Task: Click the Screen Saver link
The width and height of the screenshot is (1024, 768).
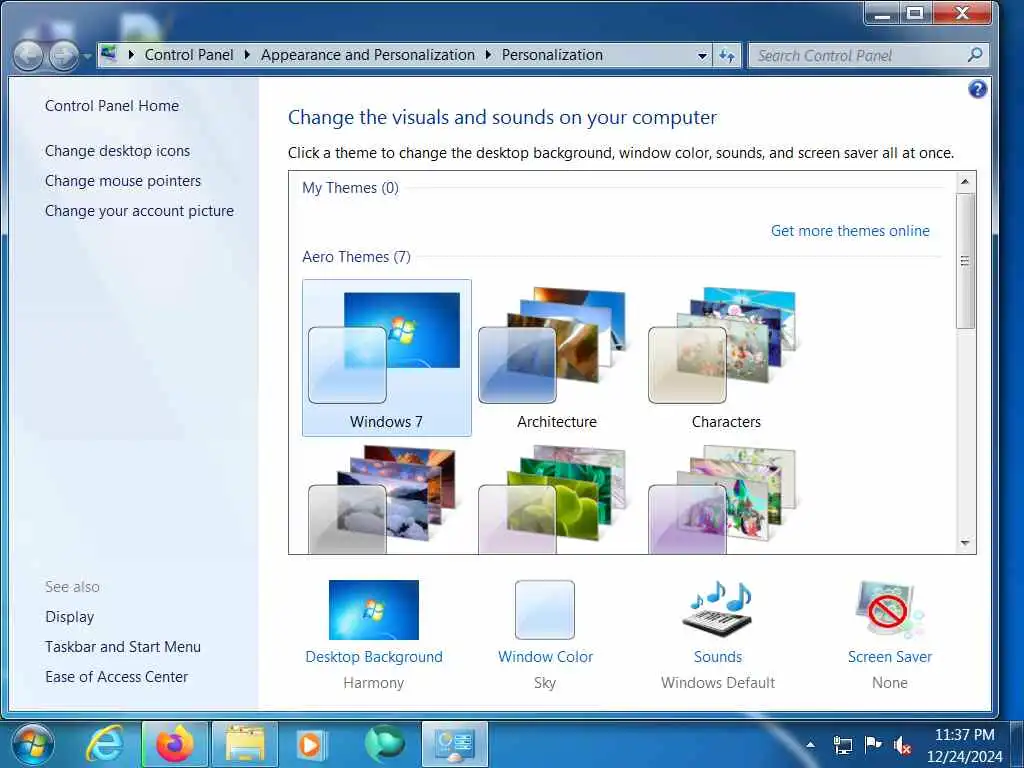Action: (889, 657)
